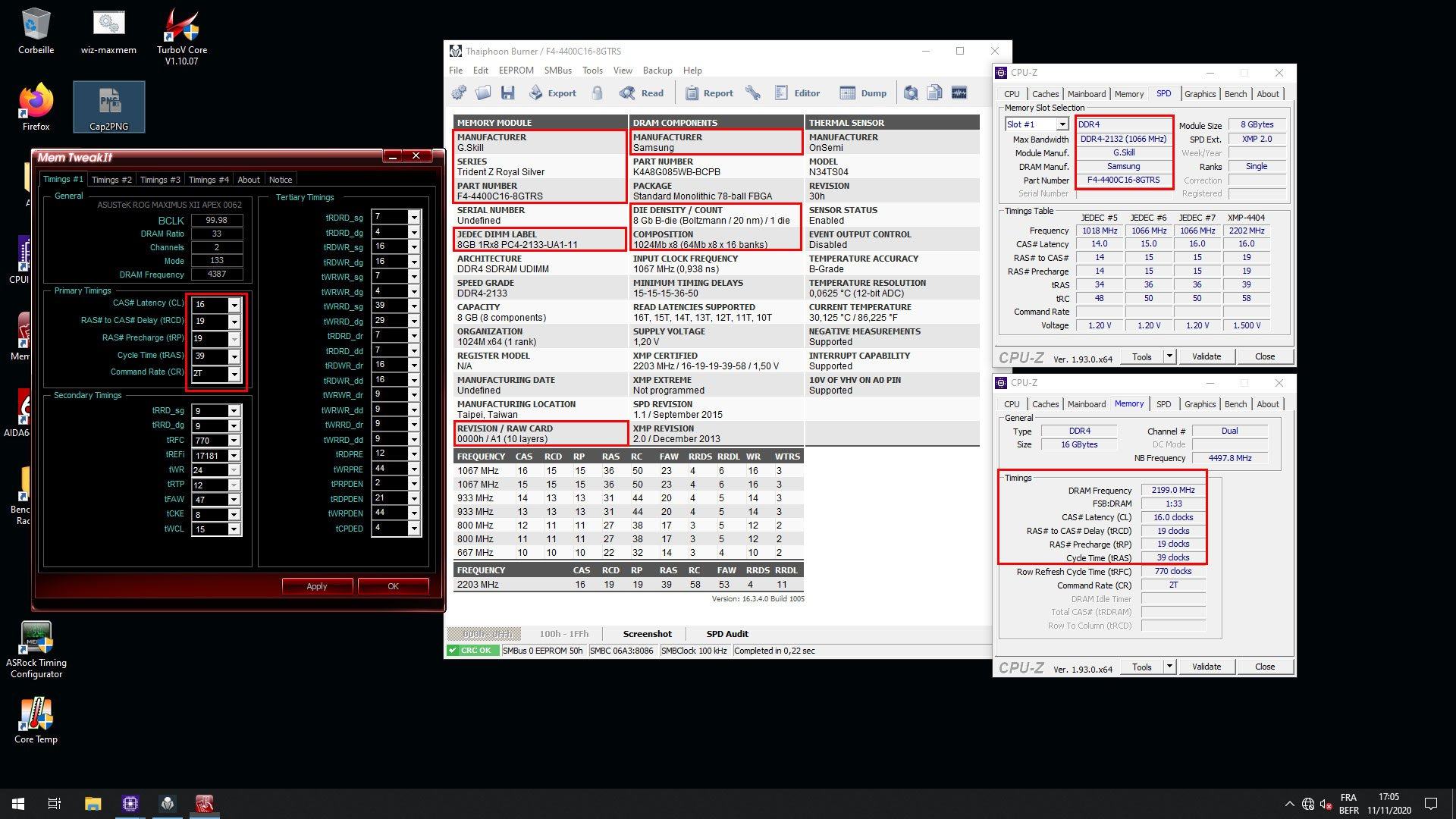This screenshot has height=819, width=1456.
Task: Switch to Timings #4 tab in MemTweakIt
Action: pos(209,180)
